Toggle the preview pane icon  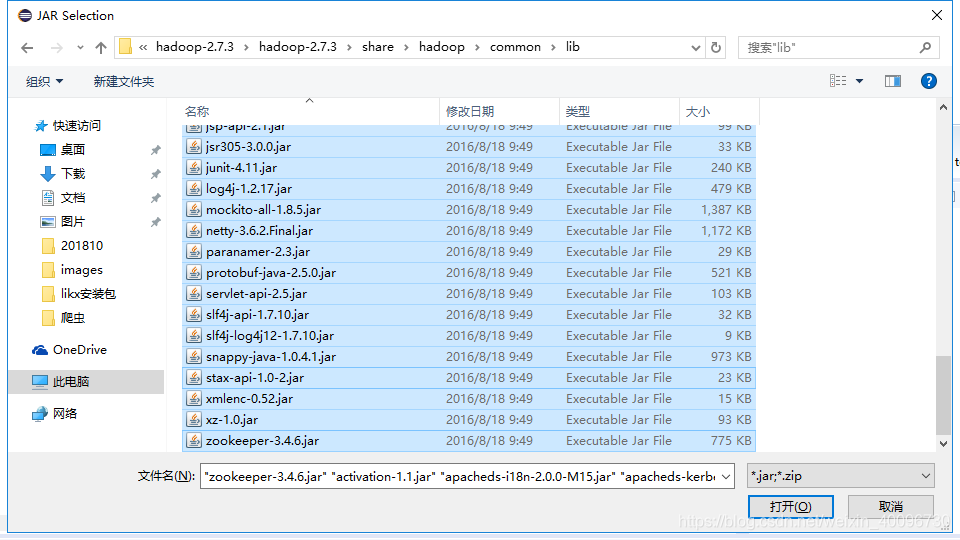point(893,81)
